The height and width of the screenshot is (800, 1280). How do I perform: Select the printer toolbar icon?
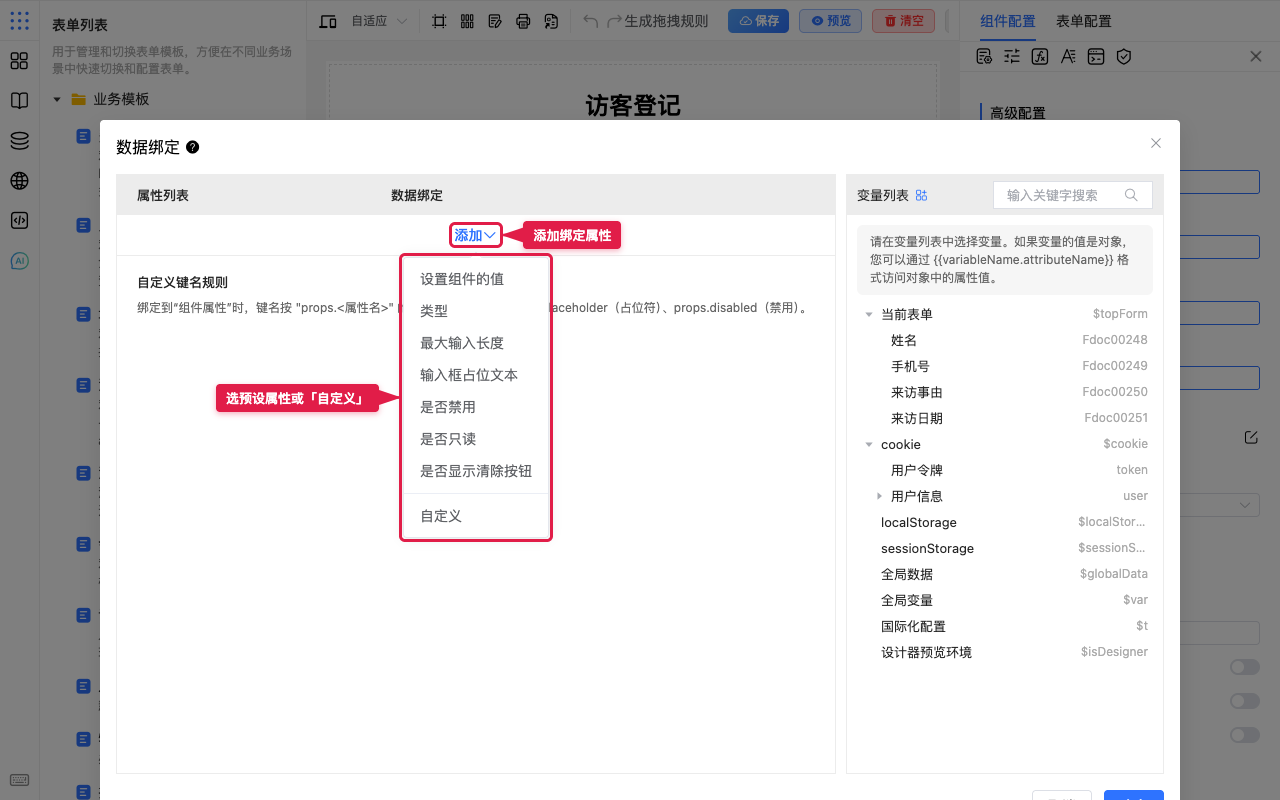pyautogui.click(x=523, y=21)
